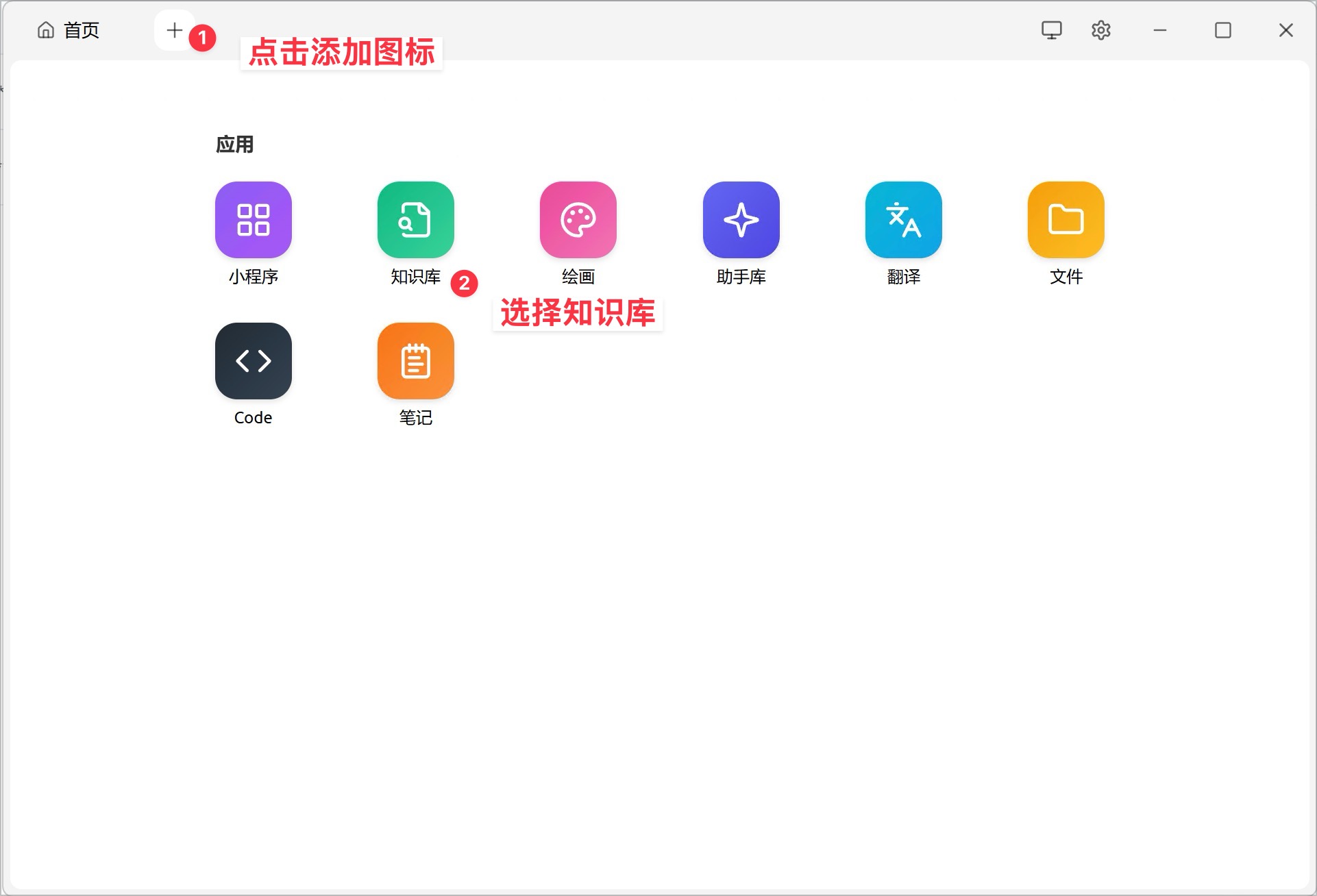1317x896 pixels.
Task: Click the 笔记 label under orange icon
Action: (x=415, y=418)
